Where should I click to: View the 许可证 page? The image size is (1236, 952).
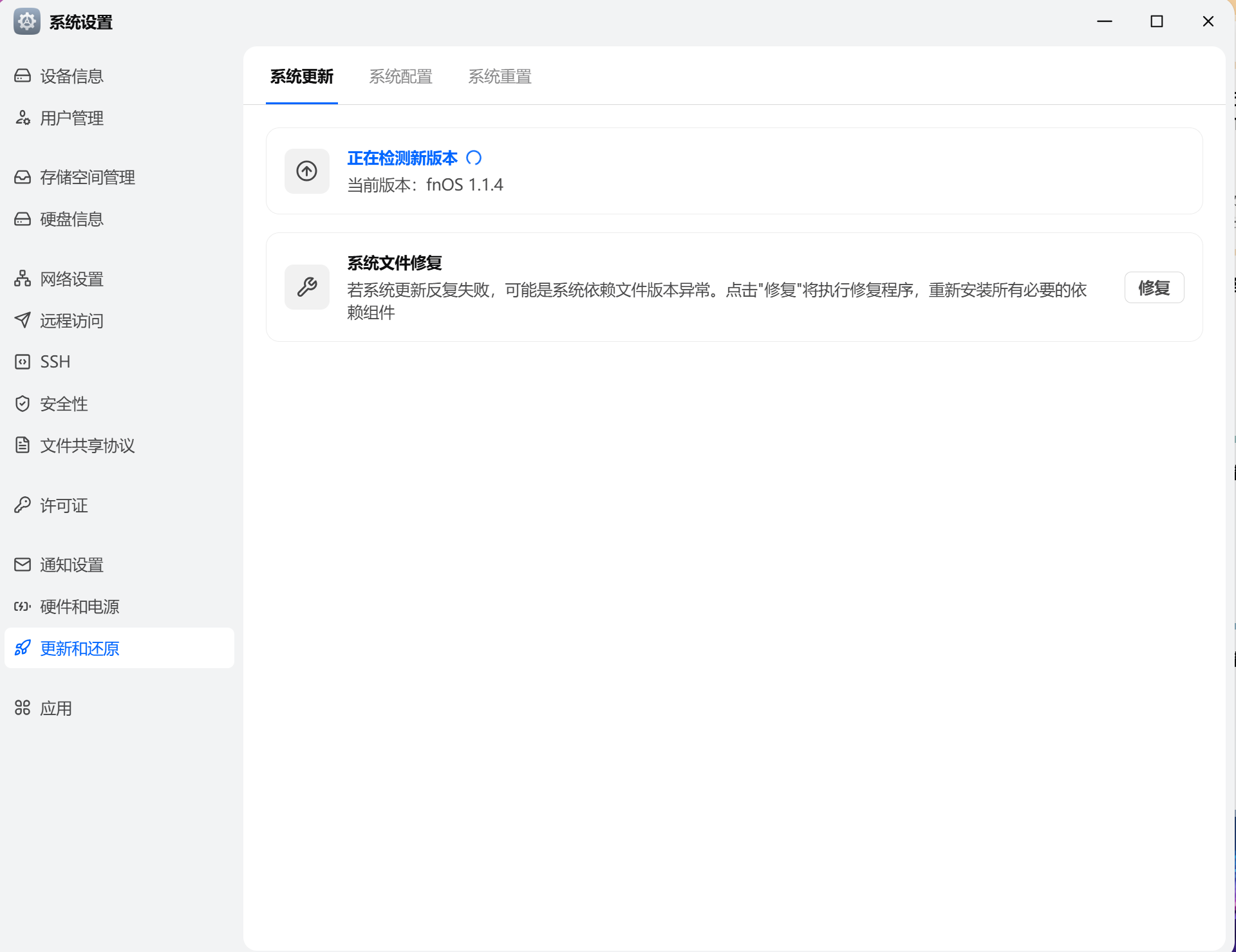tap(64, 505)
